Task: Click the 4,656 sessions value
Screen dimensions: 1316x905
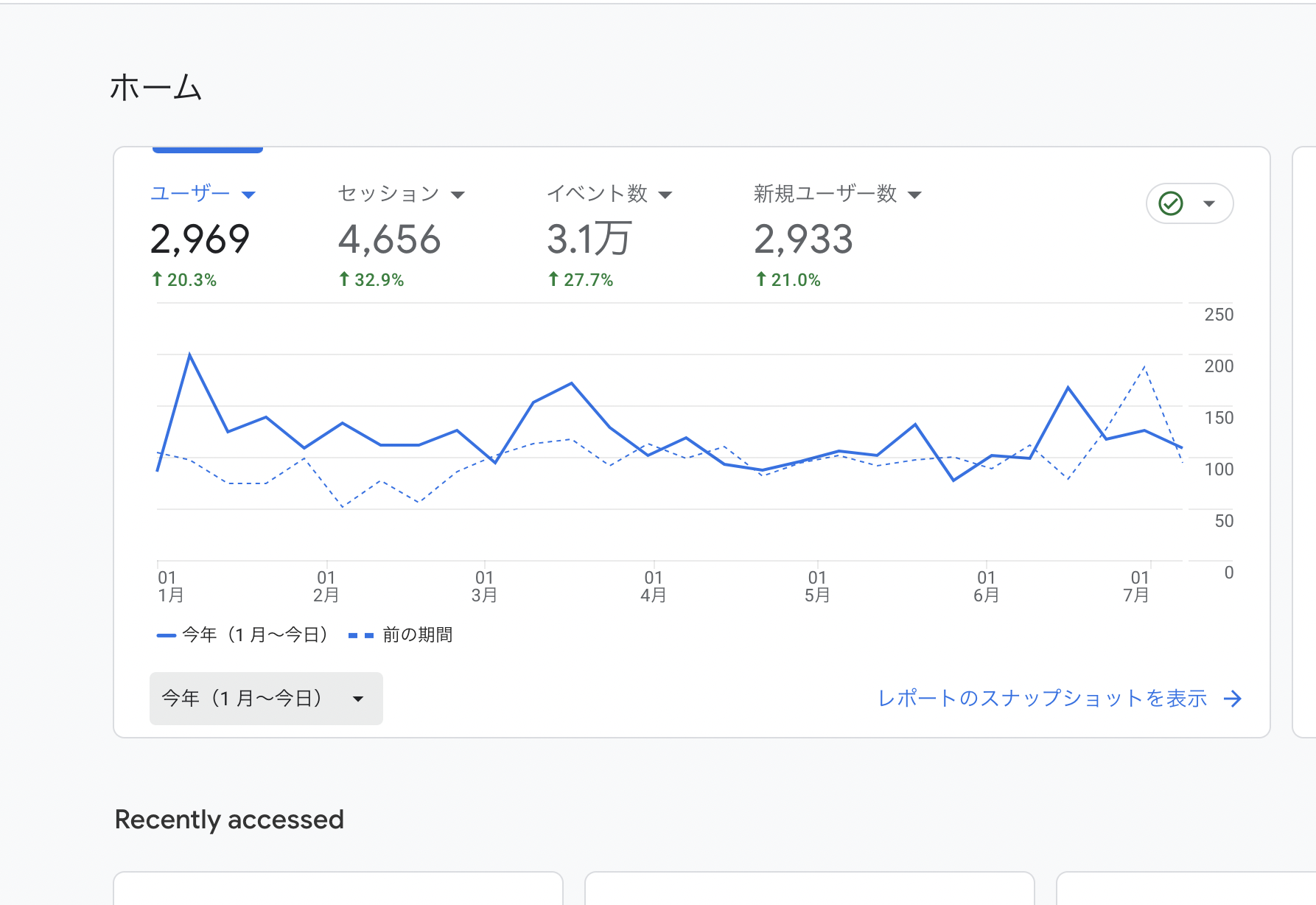Action: 389,240
